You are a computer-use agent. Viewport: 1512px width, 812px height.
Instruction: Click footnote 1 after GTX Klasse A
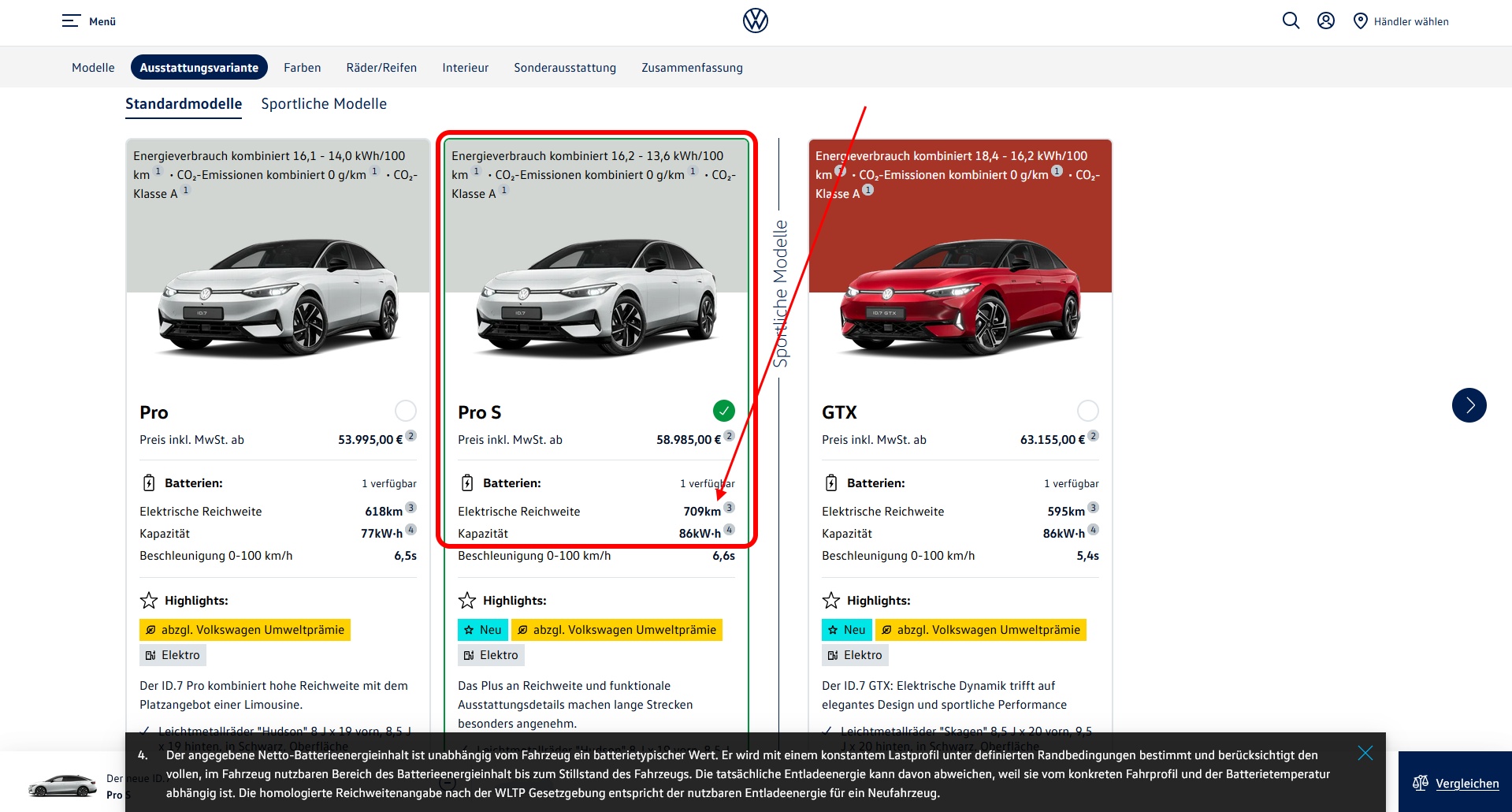tap(868, 190)
